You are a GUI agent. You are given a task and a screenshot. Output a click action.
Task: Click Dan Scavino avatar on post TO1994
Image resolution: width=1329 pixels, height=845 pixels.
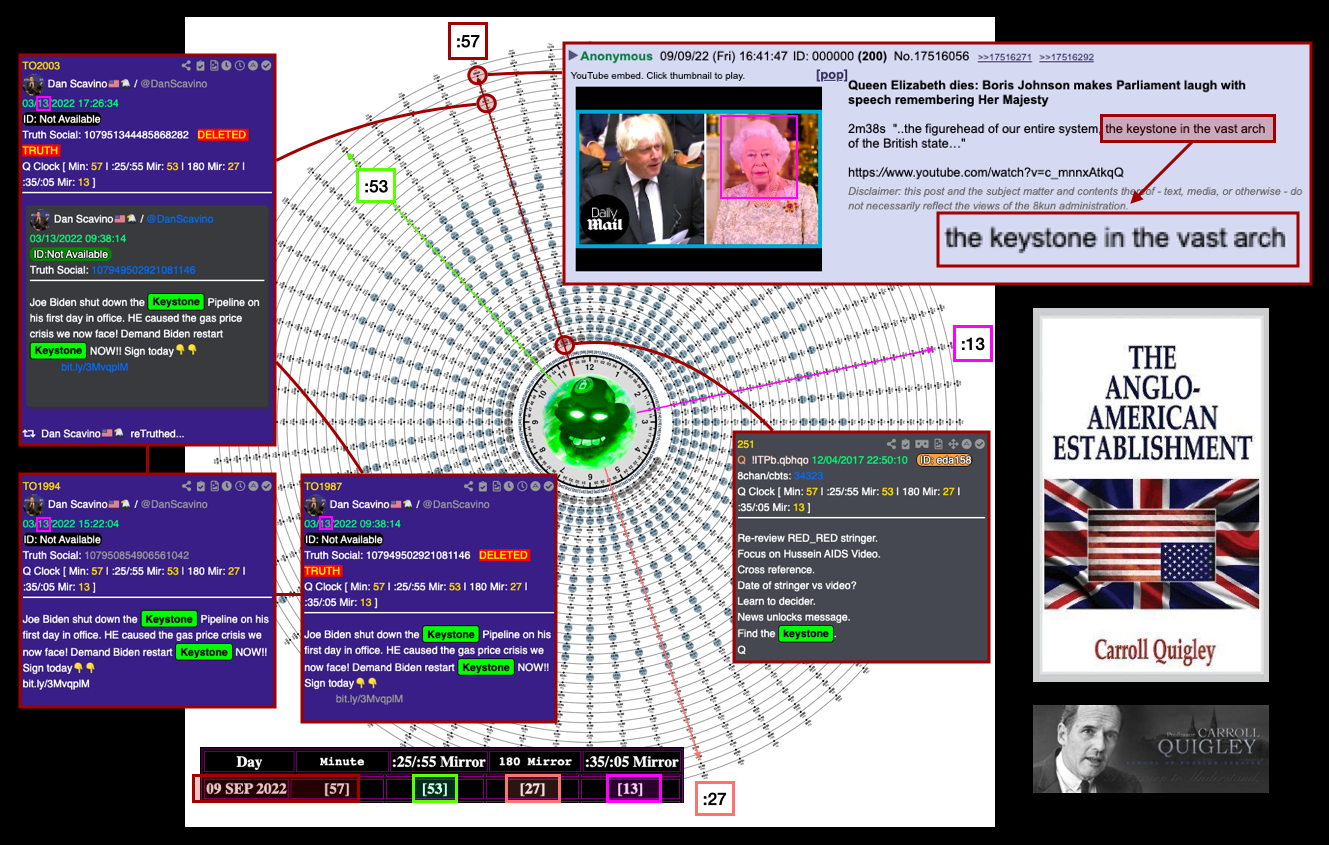coord(33,505)
